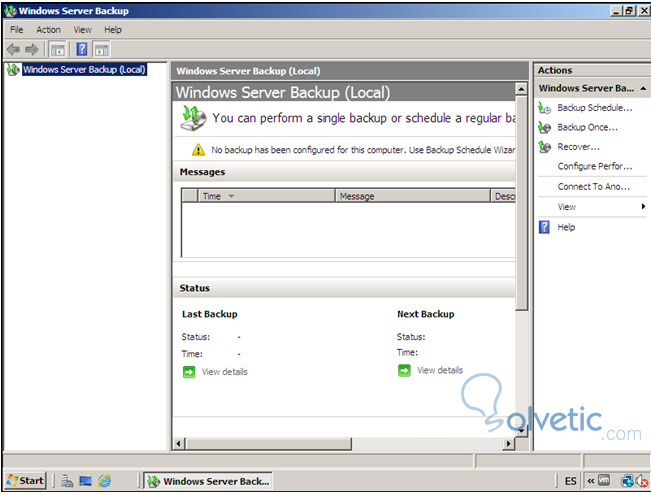Open Help in Actions pane
This screenshot has height=495, width=651.
point(566,227)
